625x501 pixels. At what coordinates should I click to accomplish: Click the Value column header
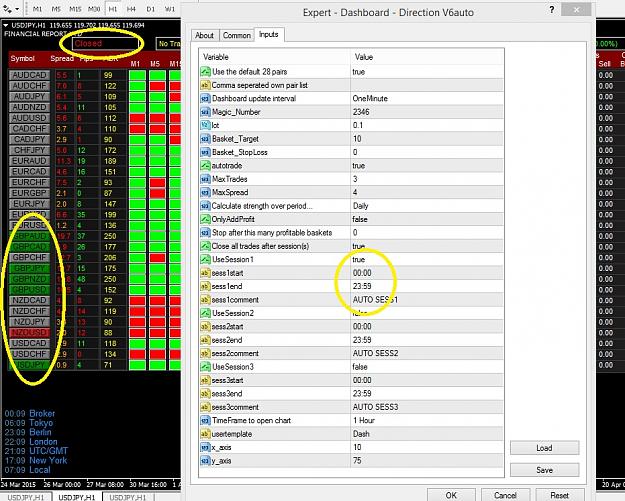[x=427, y=57]
